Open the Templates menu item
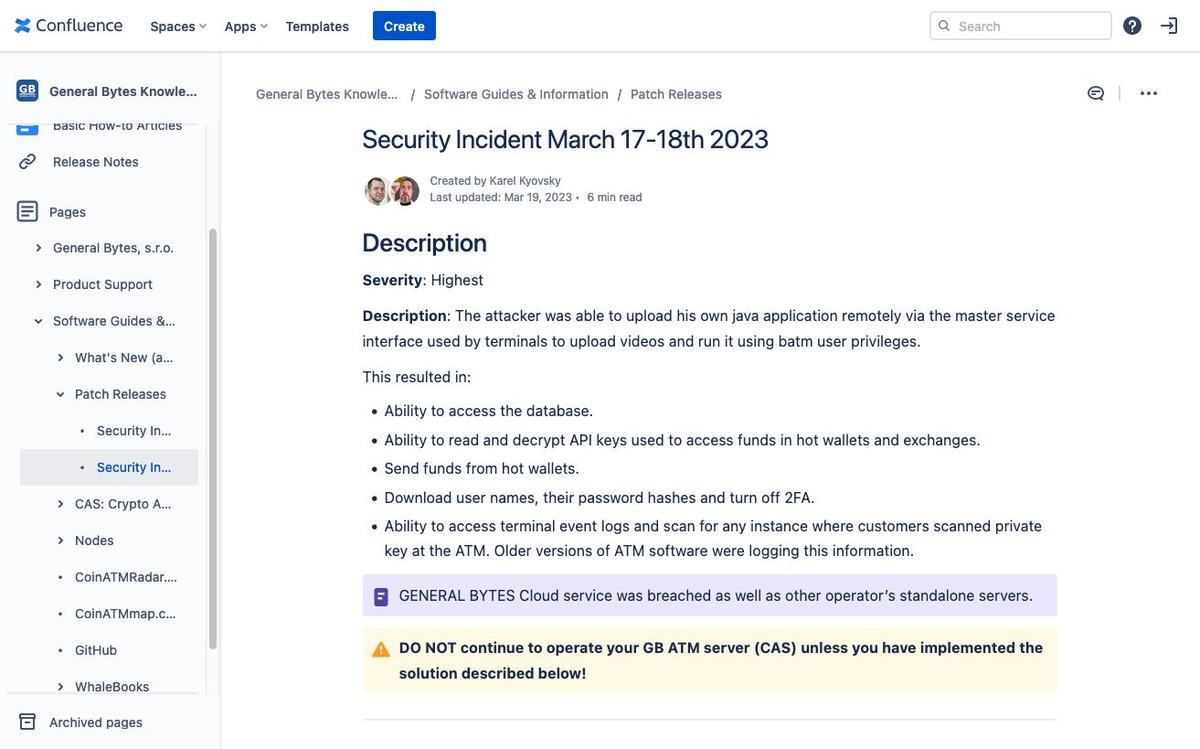The height and width of the screenshot is (749, 1200). tap(317, 26)
